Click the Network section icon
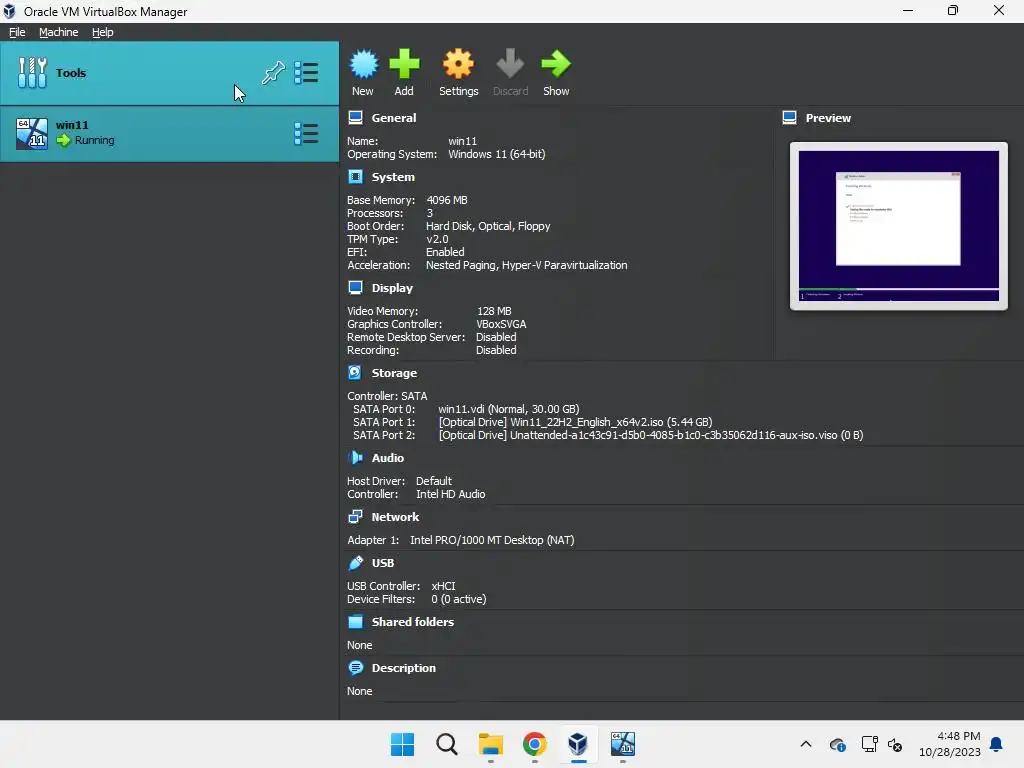 click(x=355, y=517)
